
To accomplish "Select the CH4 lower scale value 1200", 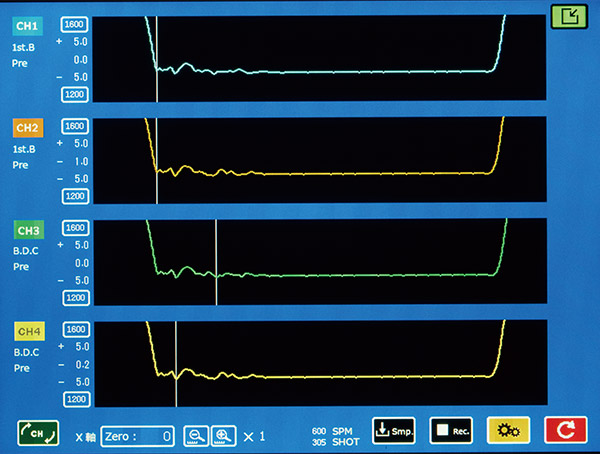I will coord(77,400).
